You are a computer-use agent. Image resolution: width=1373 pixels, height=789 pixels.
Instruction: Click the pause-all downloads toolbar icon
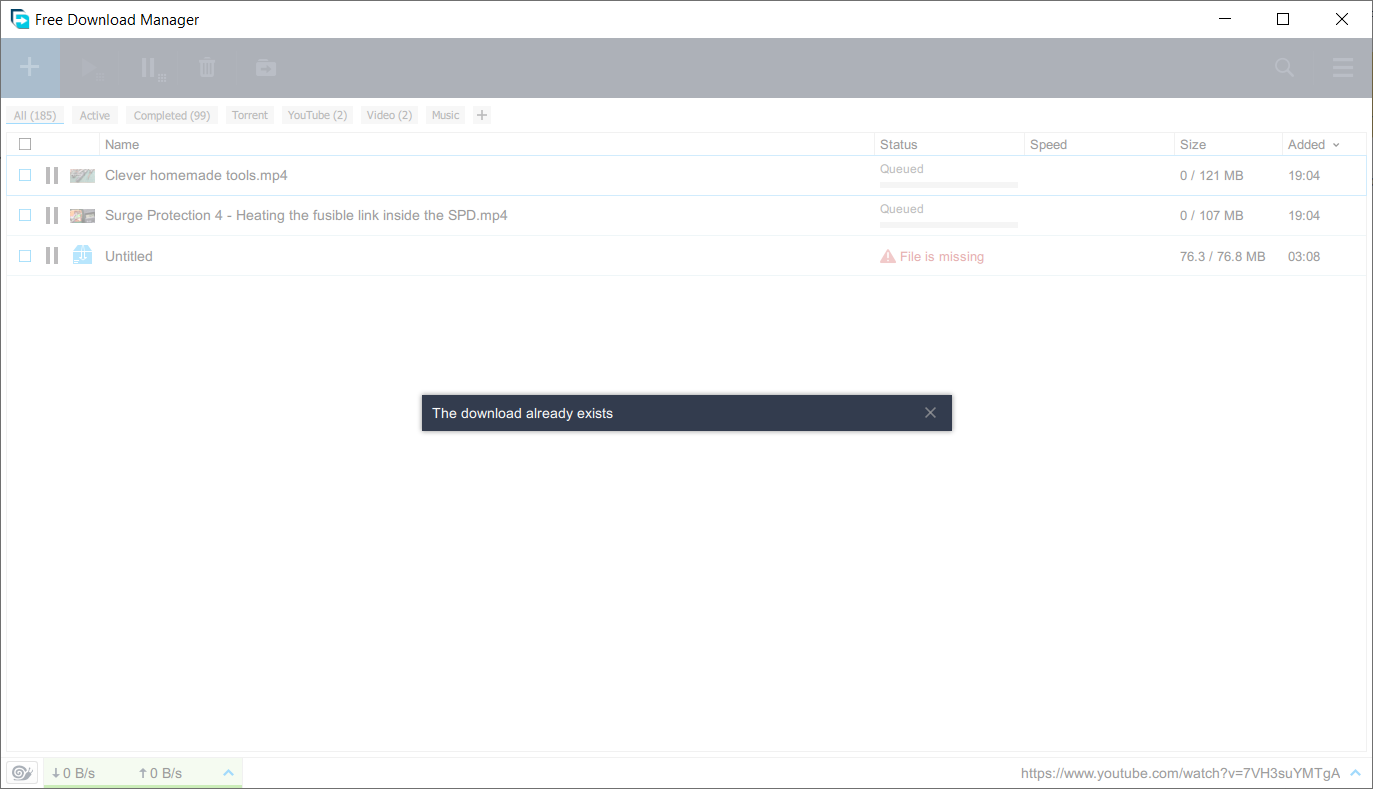[152, 68]
